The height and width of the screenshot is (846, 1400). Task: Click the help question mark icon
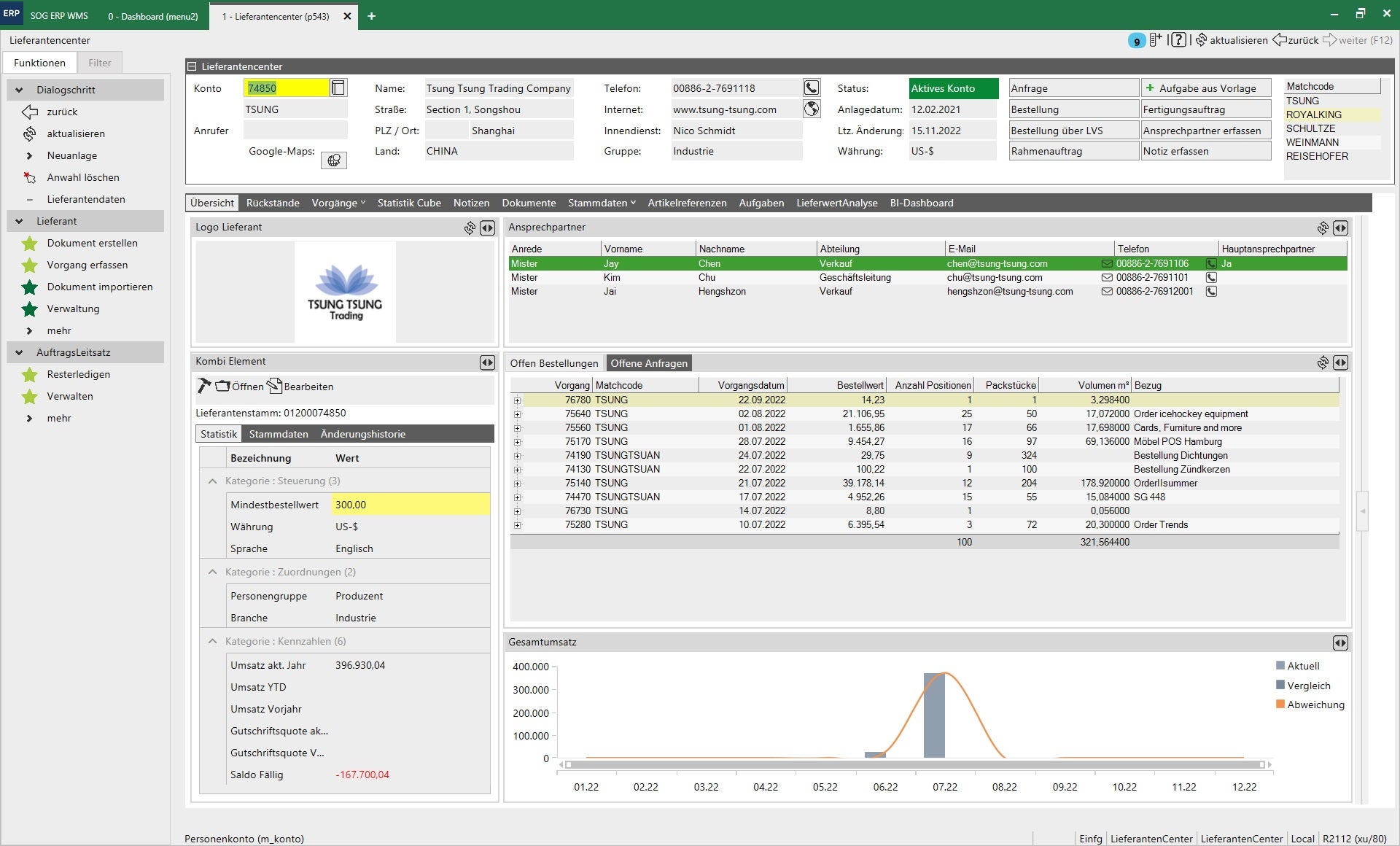click(x=1178, y=40)
